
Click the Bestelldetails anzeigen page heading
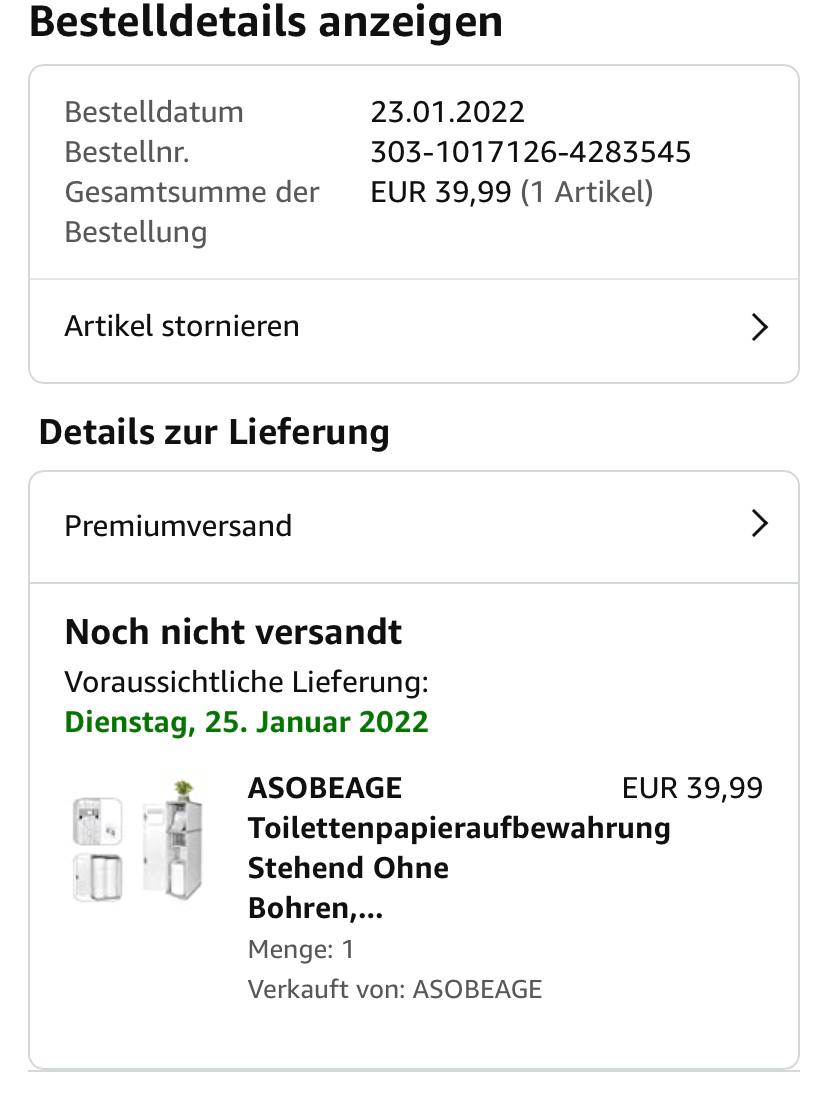pos(265,22)
